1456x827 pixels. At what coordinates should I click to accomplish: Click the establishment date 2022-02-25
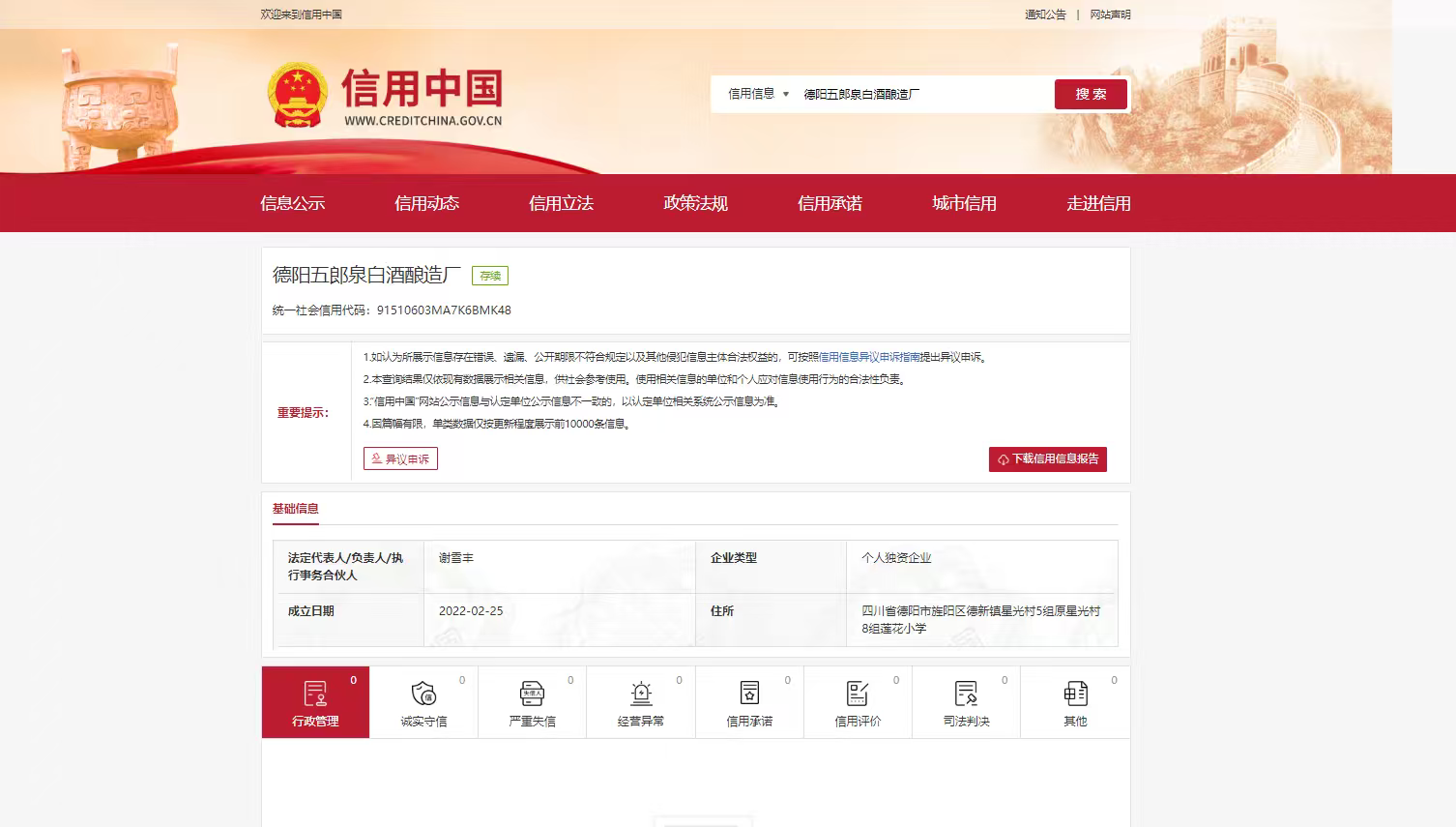click(x=471, y=611)
